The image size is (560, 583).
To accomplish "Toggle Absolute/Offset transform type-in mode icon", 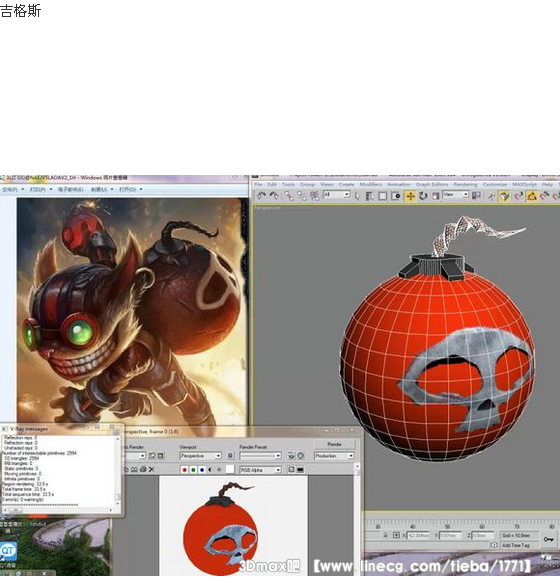I will (x=396, y=535).
